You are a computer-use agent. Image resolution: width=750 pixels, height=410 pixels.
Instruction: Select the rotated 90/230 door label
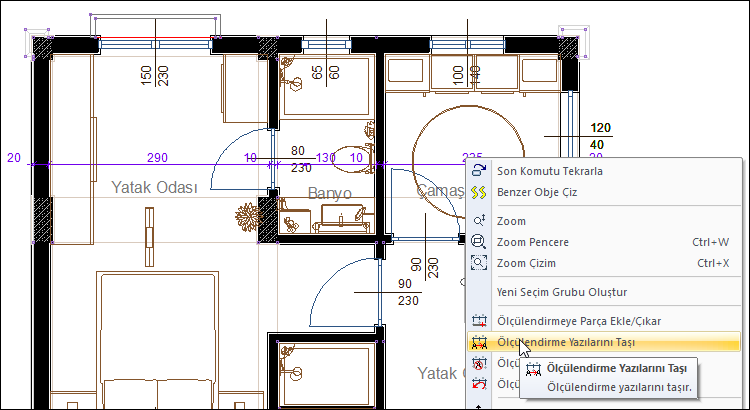pos(425,268)
